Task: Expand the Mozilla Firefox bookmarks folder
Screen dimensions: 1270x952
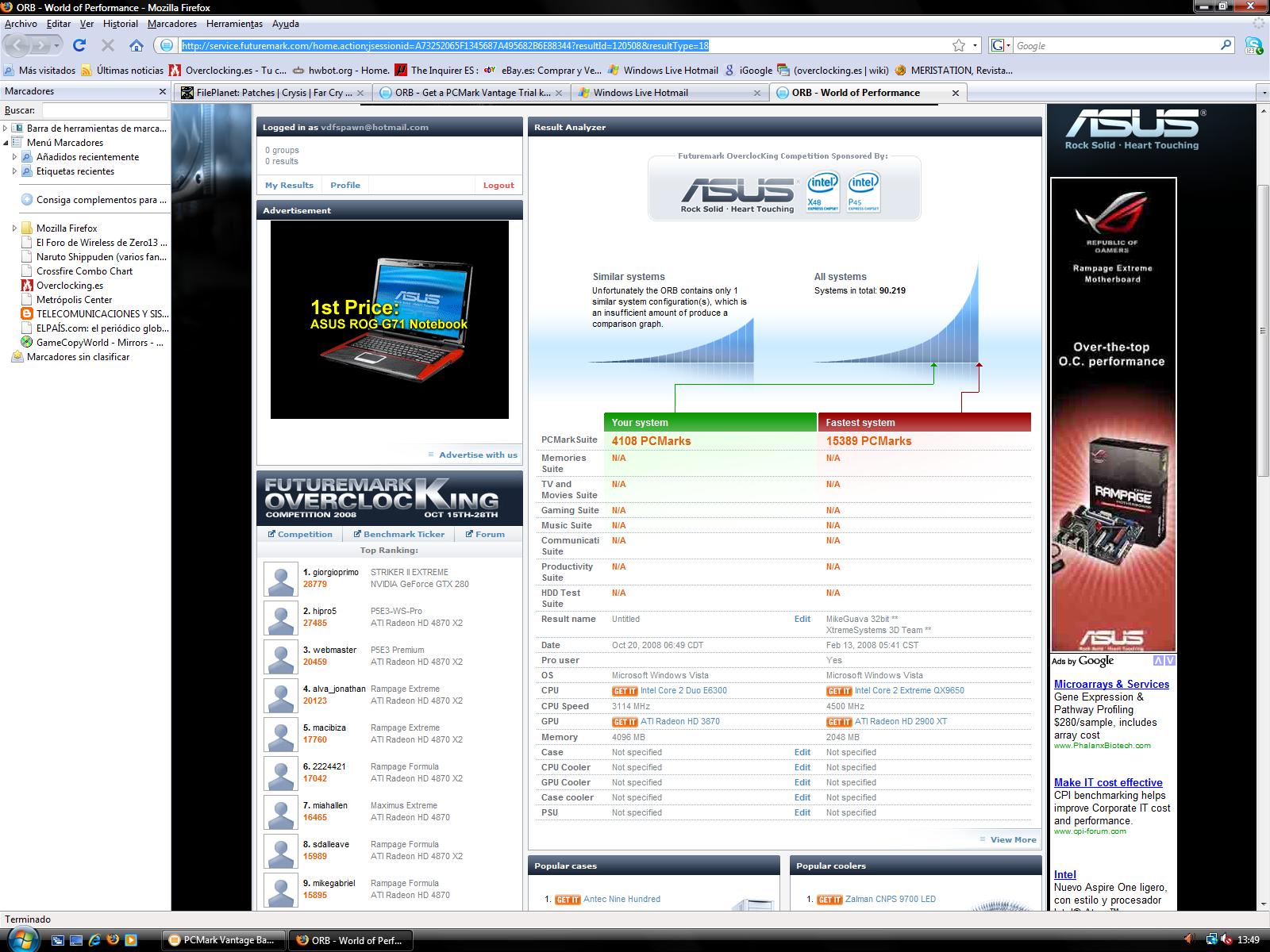Action: [x=14, y=228]
